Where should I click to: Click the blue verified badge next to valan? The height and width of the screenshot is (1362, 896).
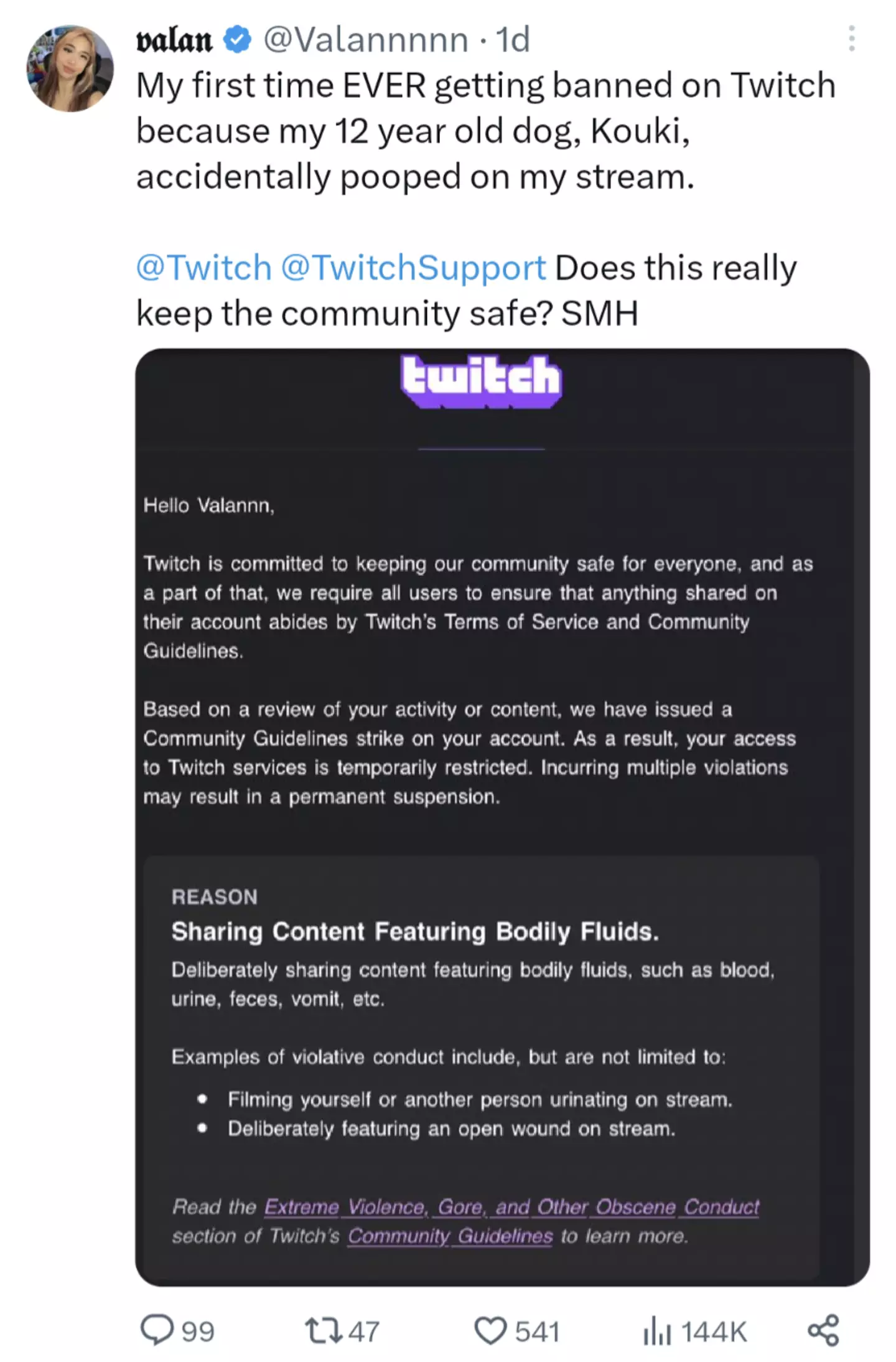point(237,40)
